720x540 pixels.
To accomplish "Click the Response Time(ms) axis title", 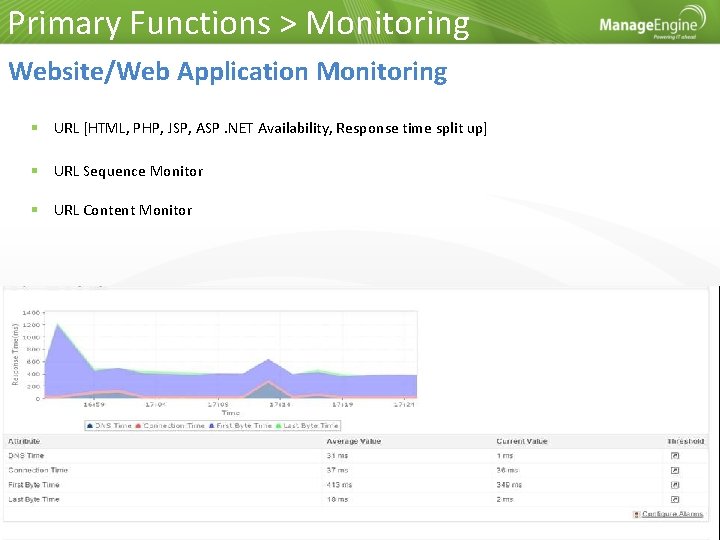I will point(15,354).
